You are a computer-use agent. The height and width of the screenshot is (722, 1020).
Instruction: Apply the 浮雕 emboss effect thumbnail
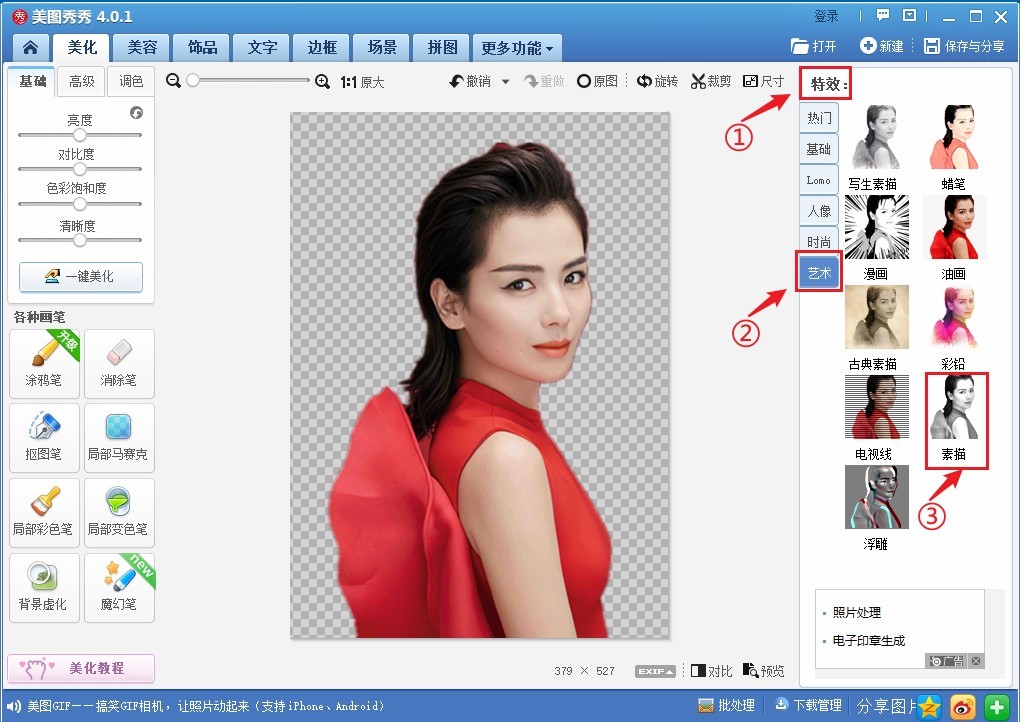[x=876, y=497]
